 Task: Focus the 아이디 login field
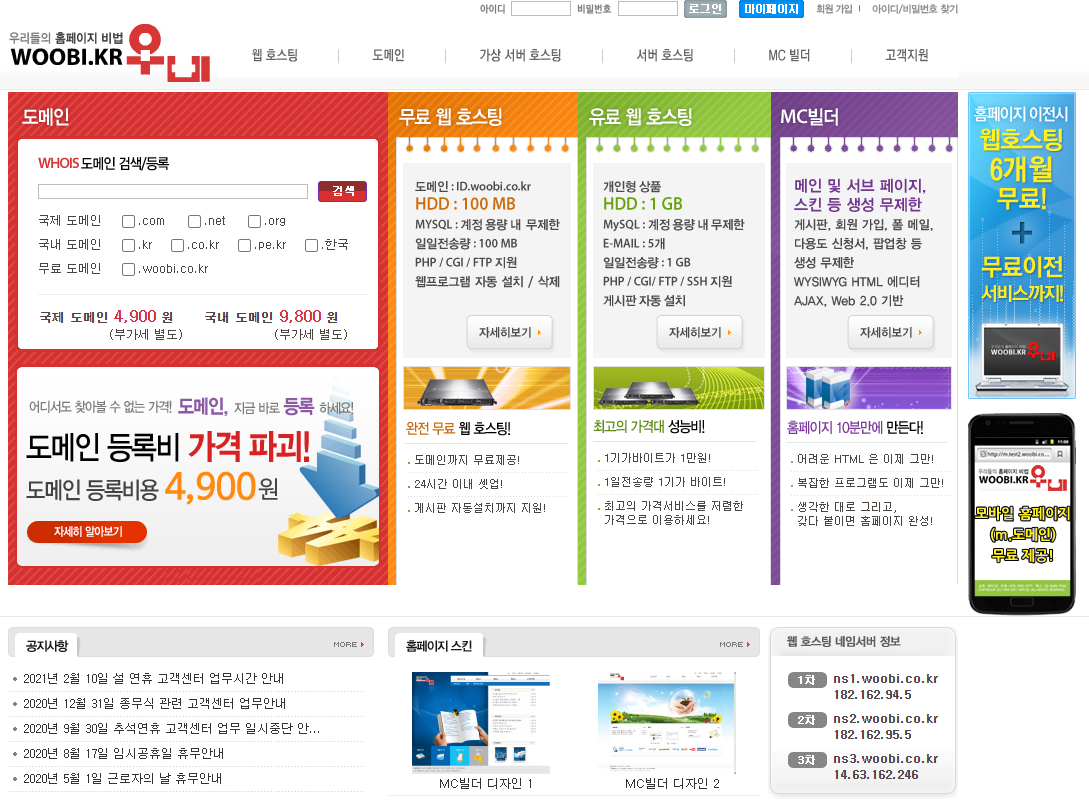[540, 8]
